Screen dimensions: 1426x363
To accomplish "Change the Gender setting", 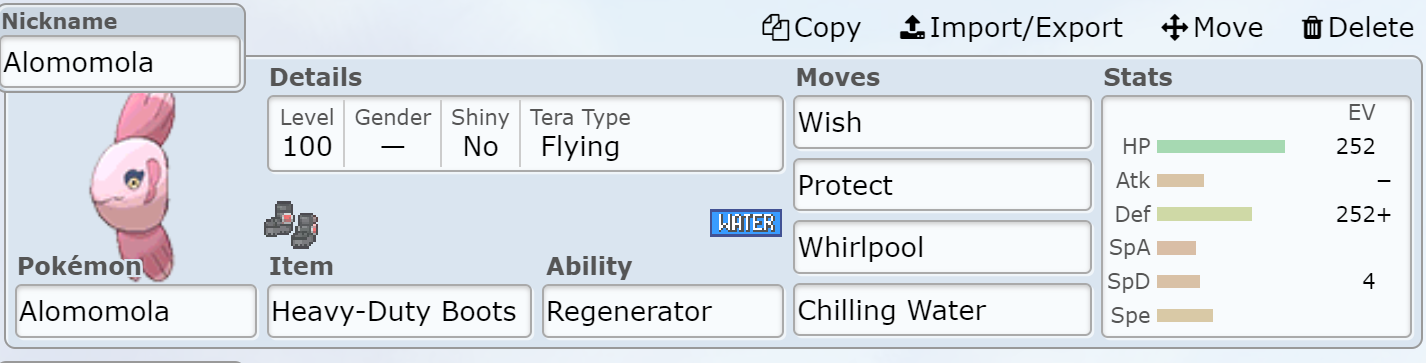I will pos(393,133).
